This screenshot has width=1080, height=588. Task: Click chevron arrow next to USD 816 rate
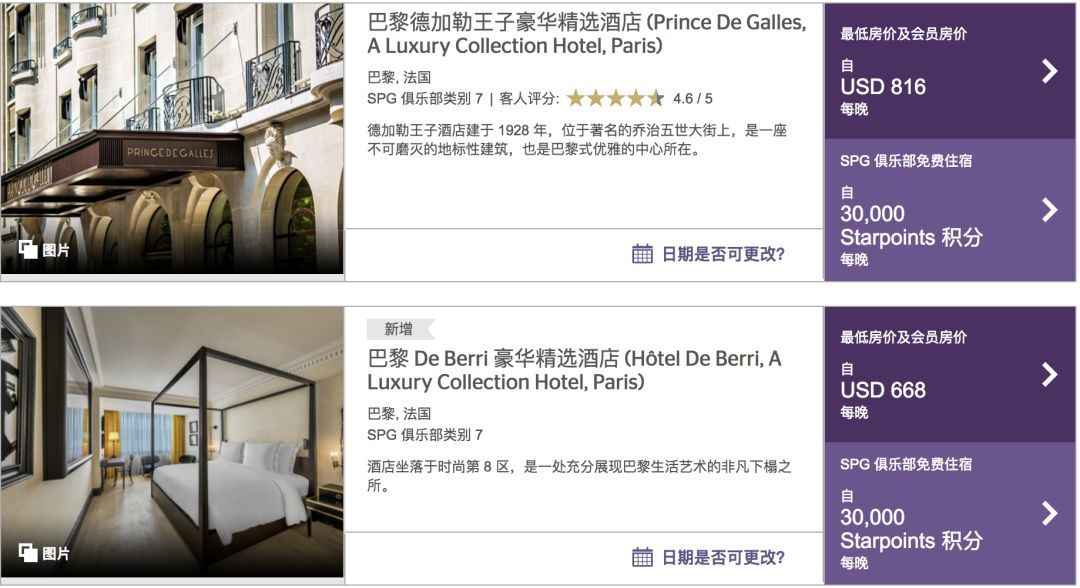pos(1050,71)
